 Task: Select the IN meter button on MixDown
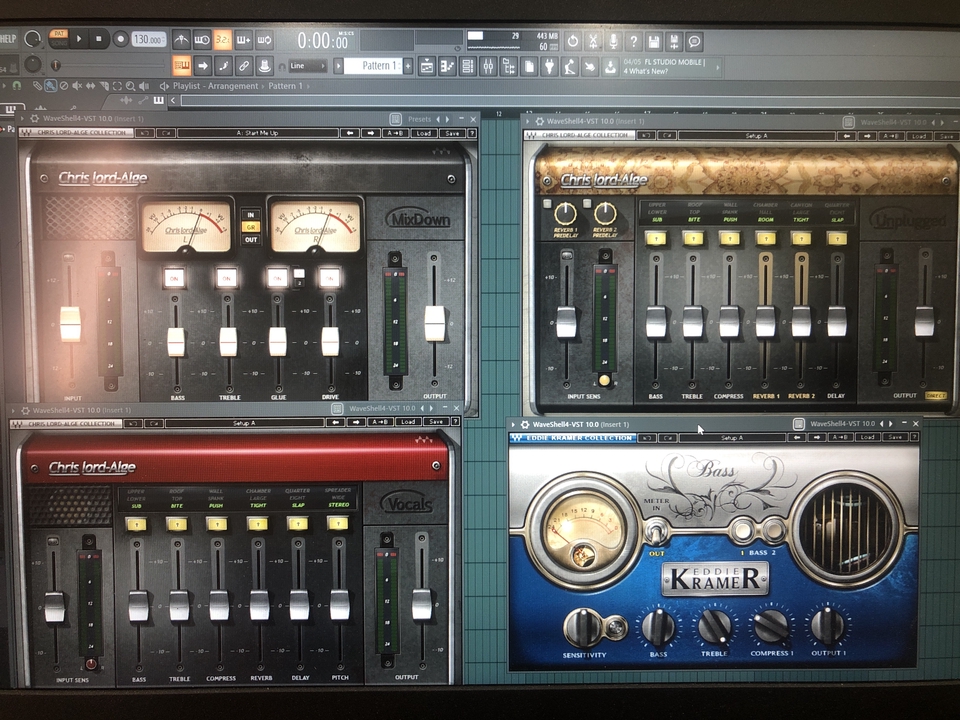point(251,215)
